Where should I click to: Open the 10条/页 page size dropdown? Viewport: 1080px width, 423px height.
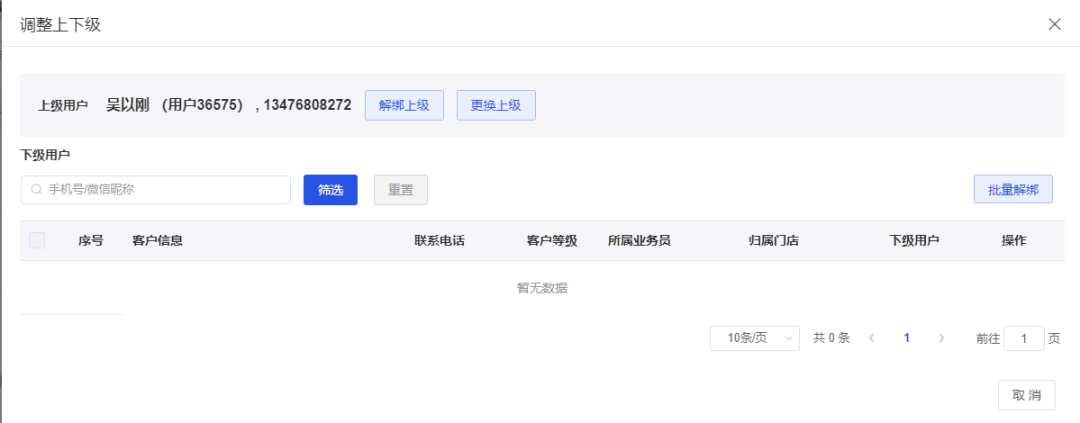click(755, 338)
